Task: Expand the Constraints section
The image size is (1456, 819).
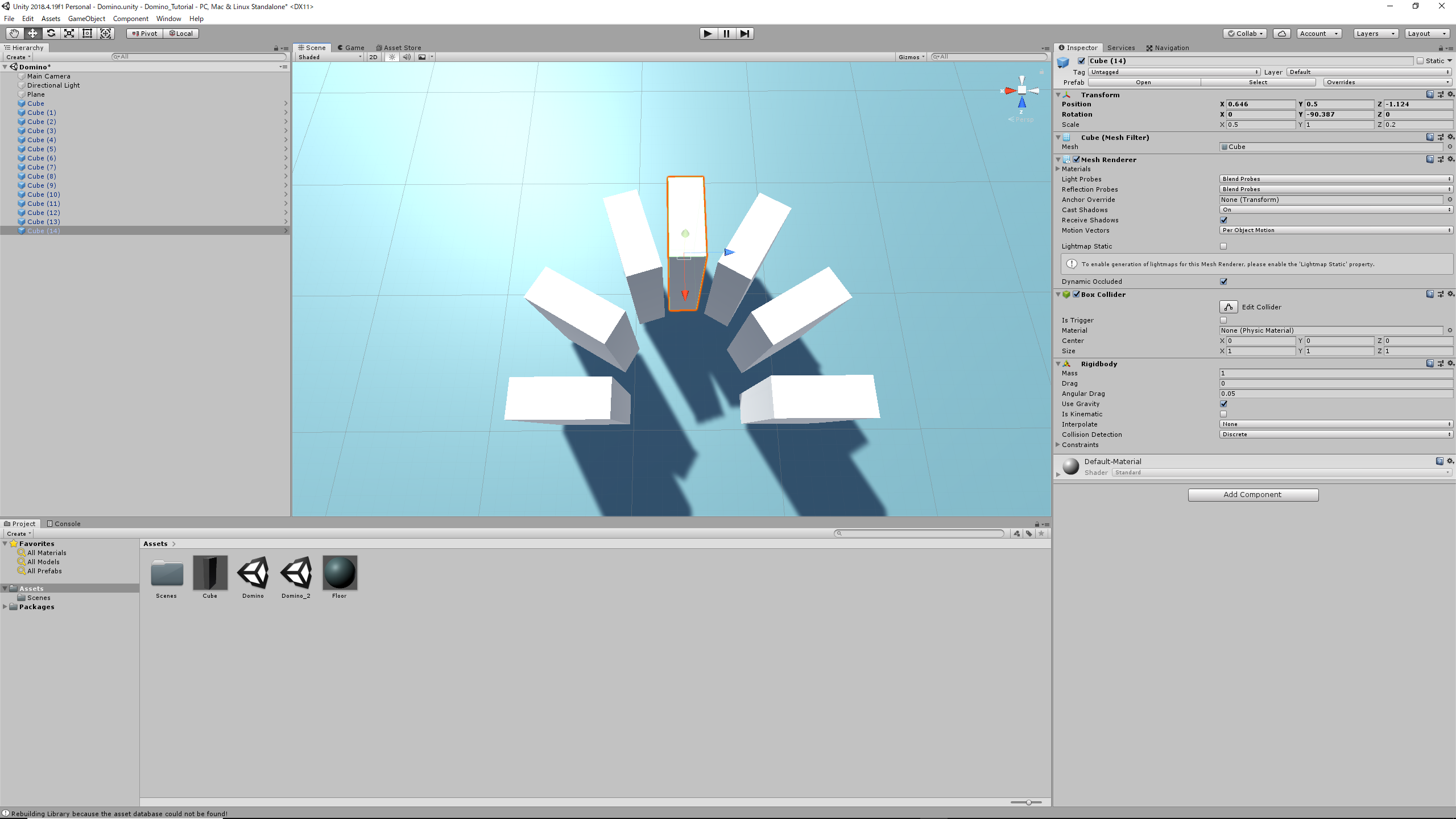Action: [x=1058, y=445]
